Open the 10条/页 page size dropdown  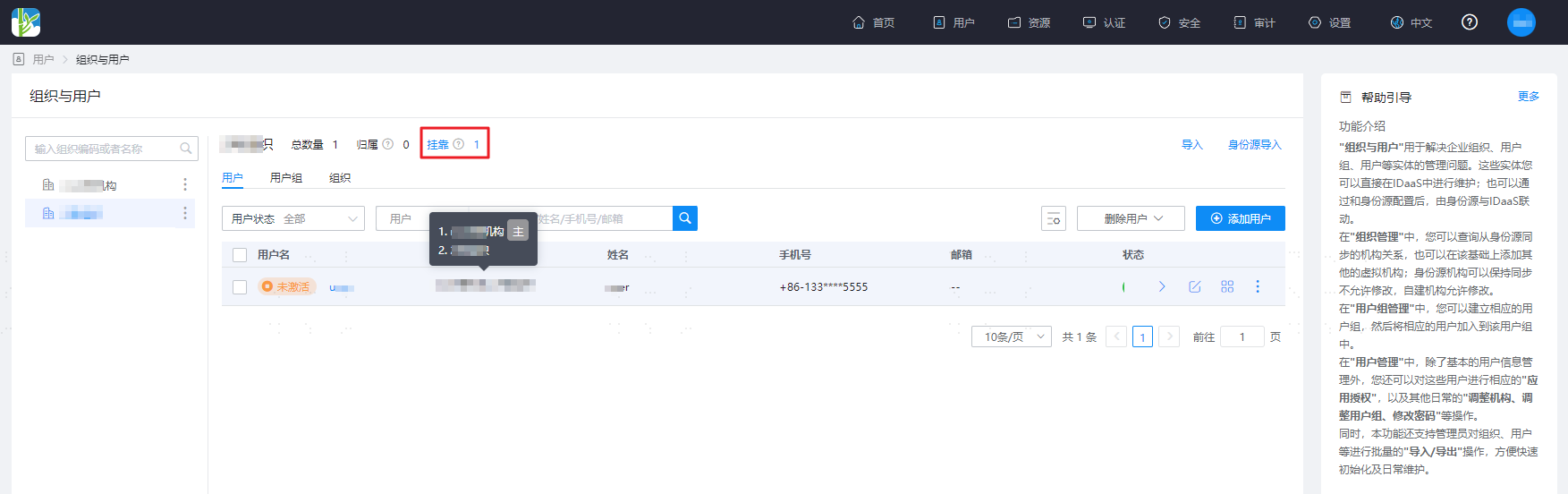tap(1012, 336)
